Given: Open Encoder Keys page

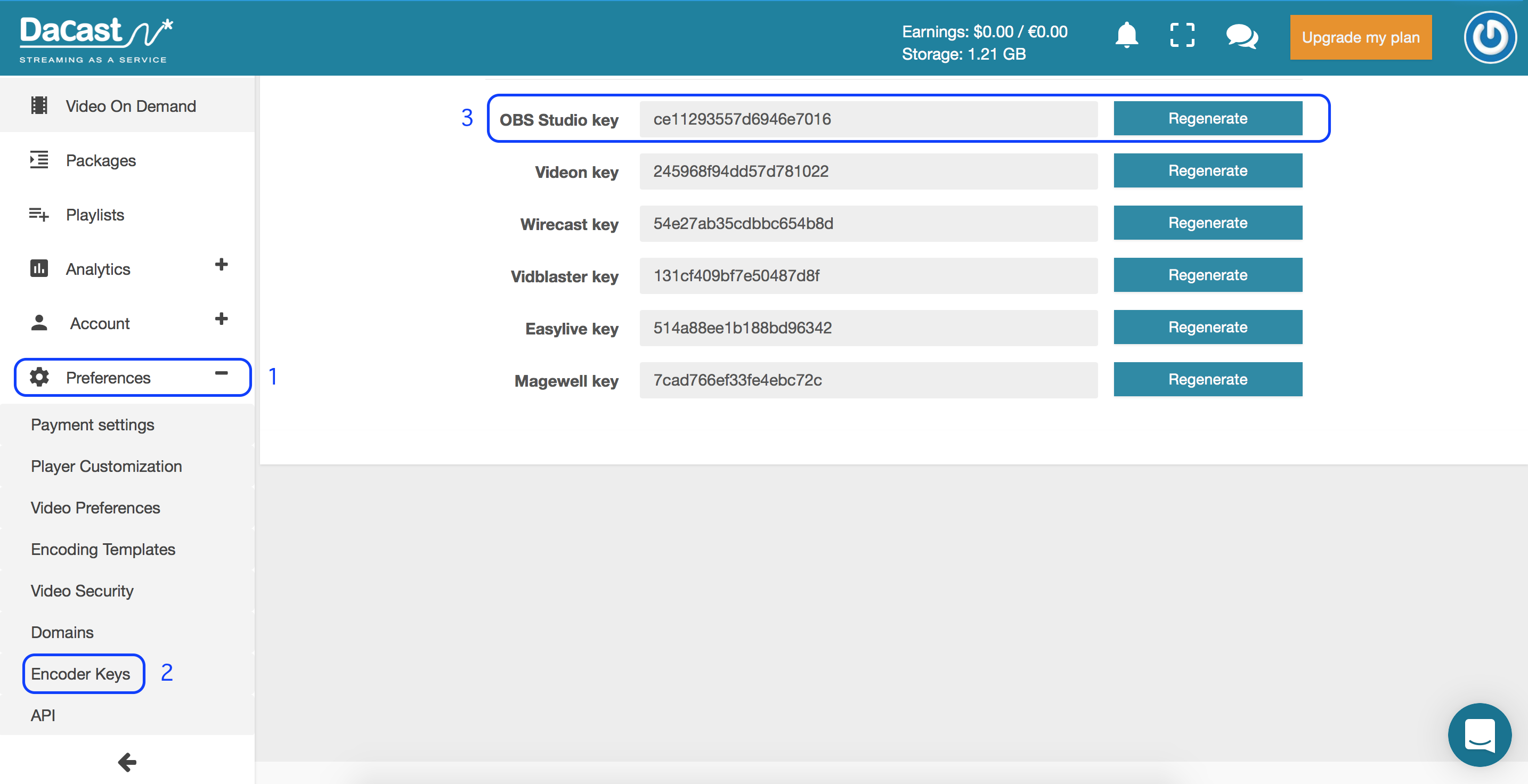Looking at the screenshot, I should 80,674.
